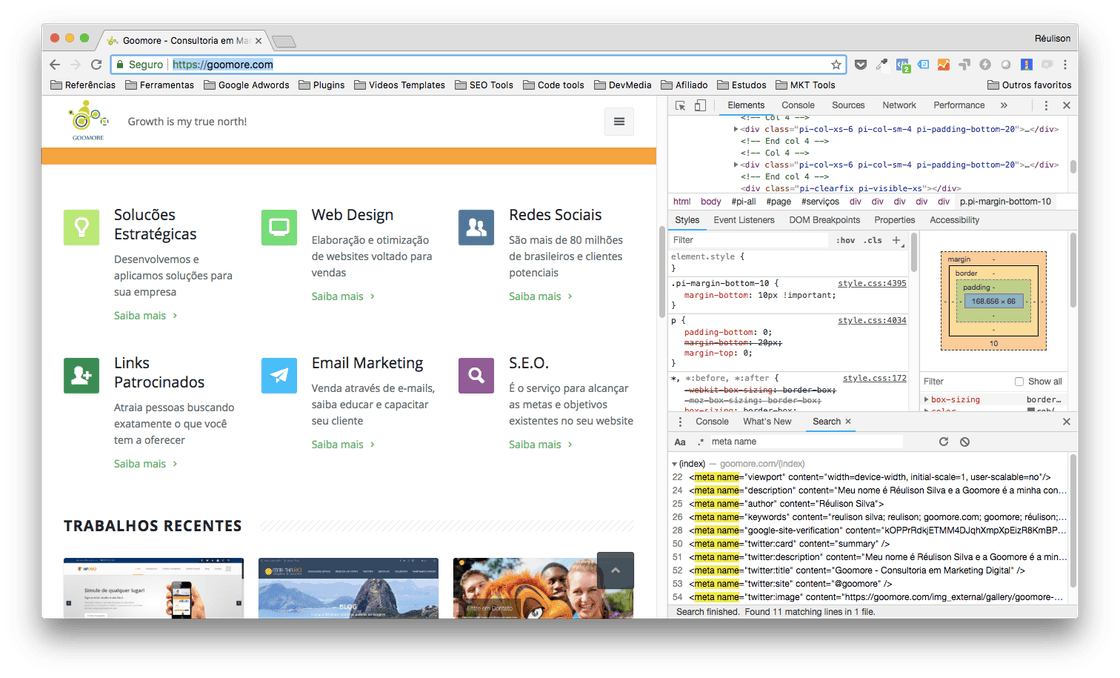Collapse the (index) search results group
Screen dimensions: 1120x678
(674, 464)
